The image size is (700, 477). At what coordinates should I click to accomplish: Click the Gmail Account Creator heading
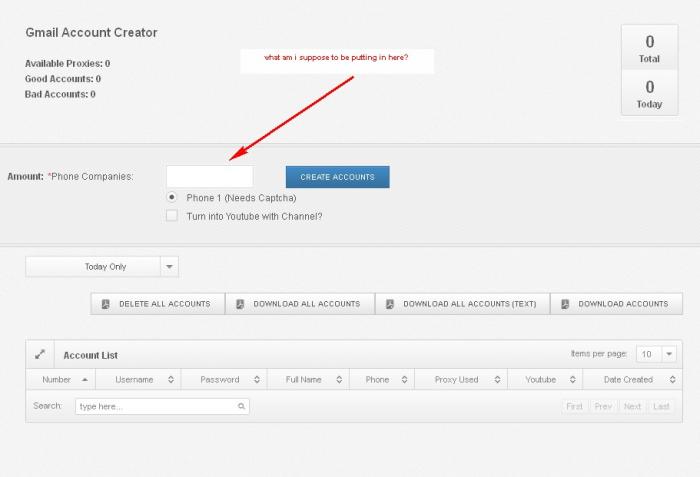pyautogui.click(x=92, y=33)
